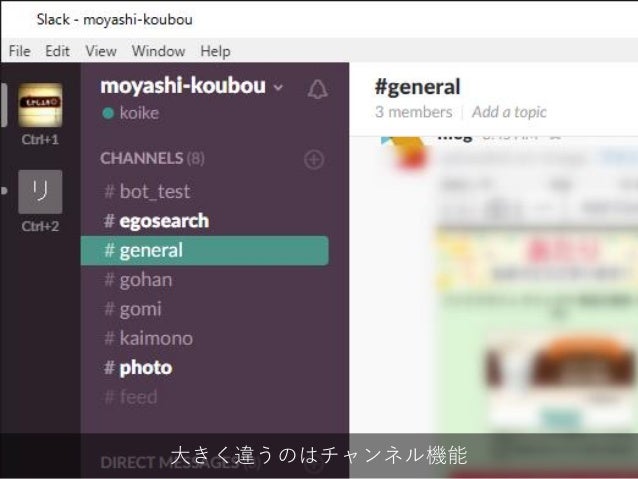Viewport: 638px width, 479px height.
Task: Open the File menu
Action: click(20, 51)
